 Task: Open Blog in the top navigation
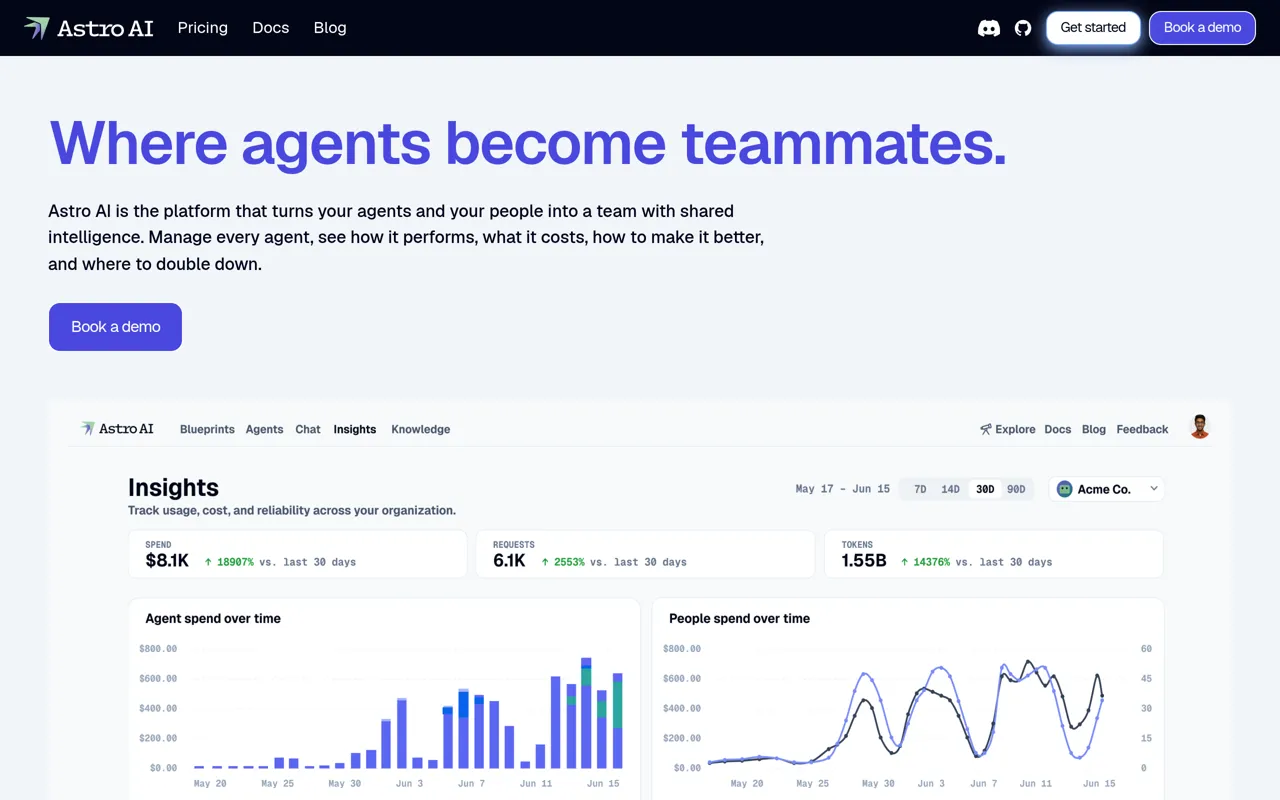click(330, 28)
